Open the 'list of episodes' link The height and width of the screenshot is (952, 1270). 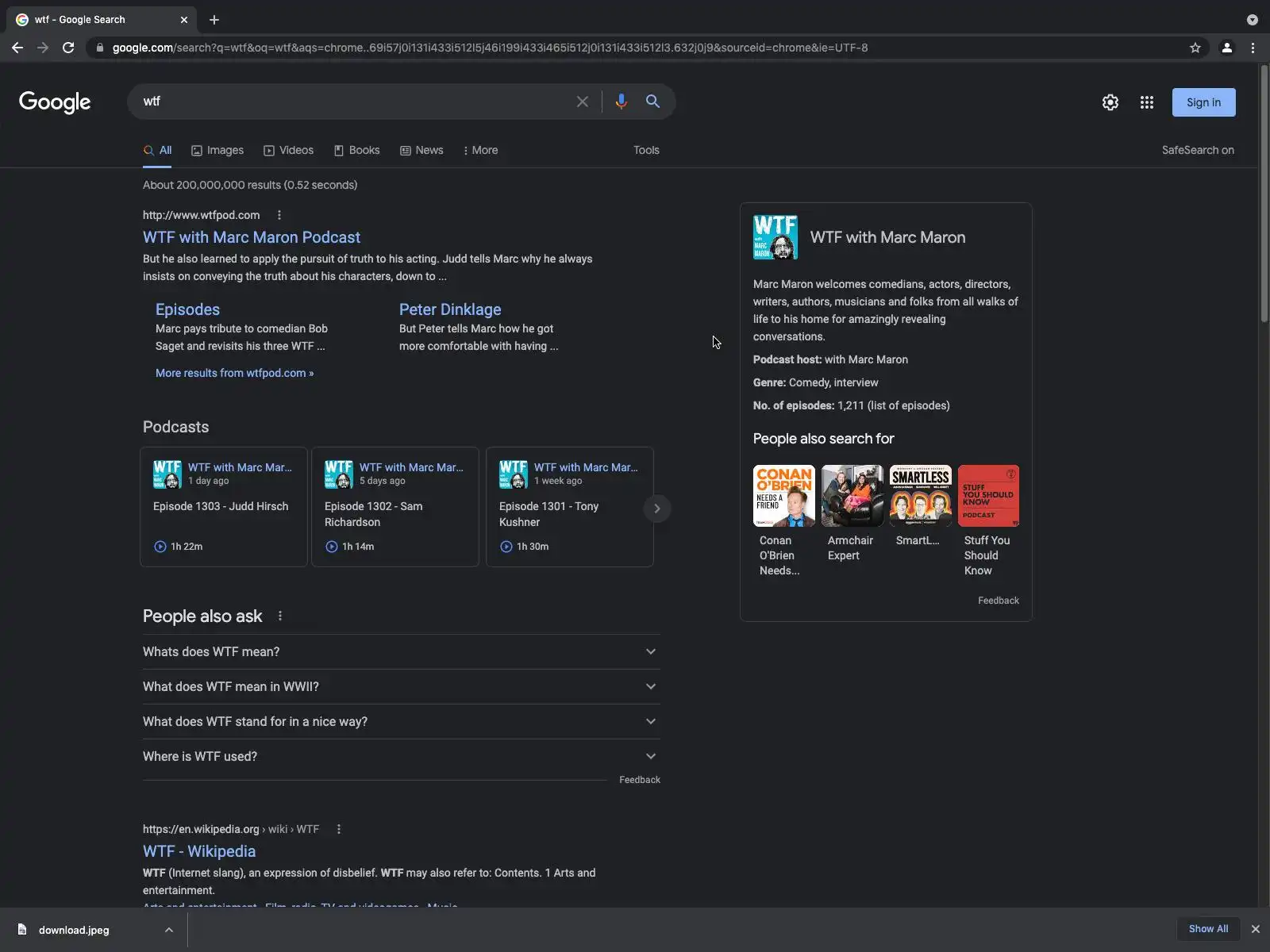[908, 405]
